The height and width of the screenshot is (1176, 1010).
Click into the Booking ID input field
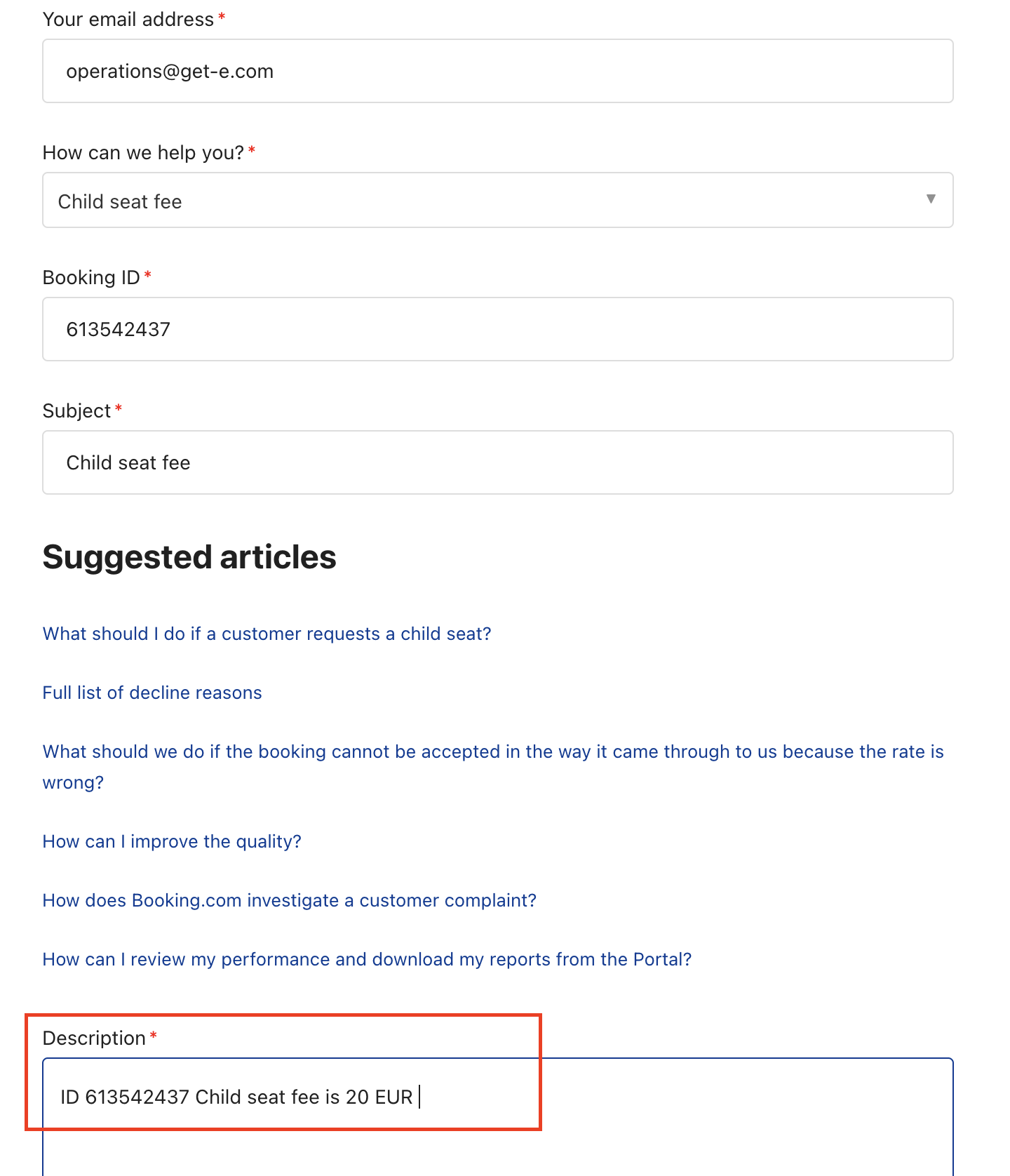498,329
